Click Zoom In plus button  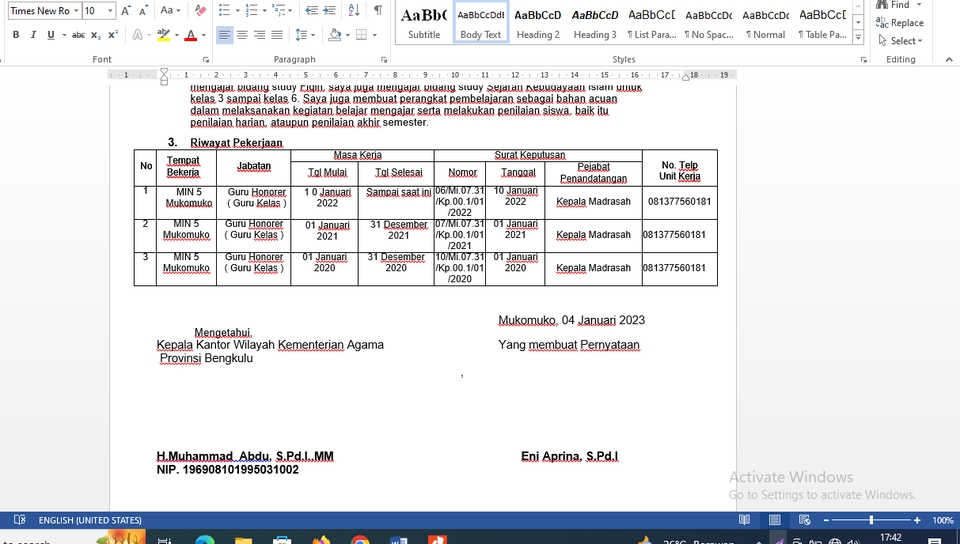917,520
